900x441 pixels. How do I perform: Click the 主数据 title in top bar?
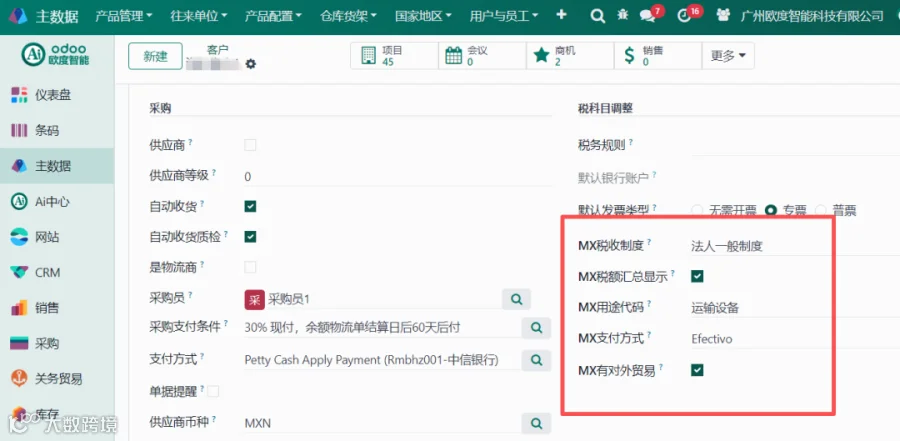tap(57, 16)
